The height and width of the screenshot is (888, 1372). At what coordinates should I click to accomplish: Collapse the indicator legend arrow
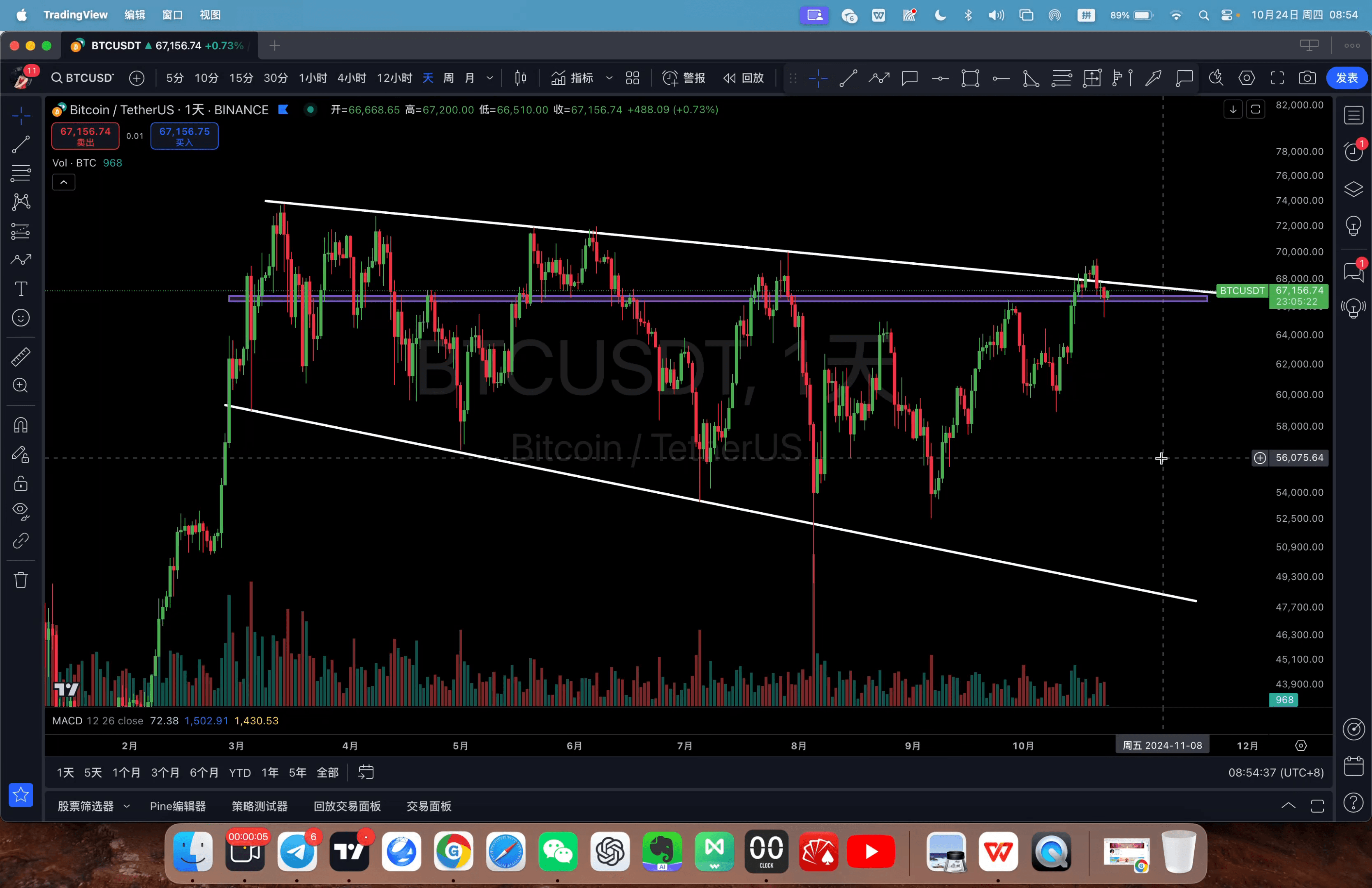pyautogui.click(x=64, y=182)
